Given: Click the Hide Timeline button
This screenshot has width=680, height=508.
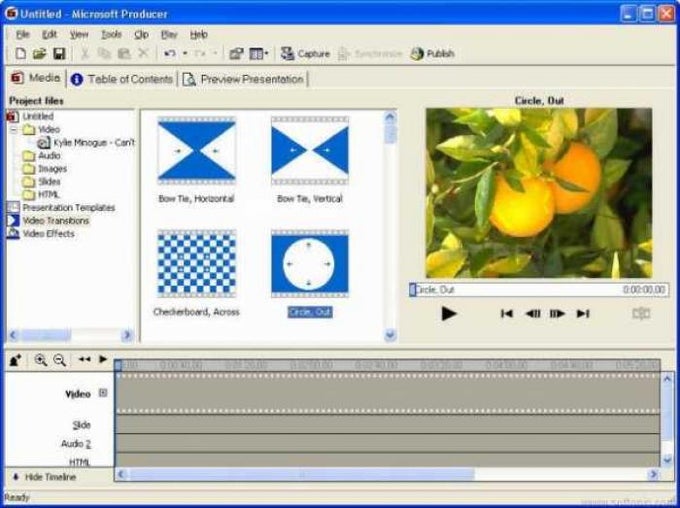Looking at the screenshot, I should [x=45, y=477].
